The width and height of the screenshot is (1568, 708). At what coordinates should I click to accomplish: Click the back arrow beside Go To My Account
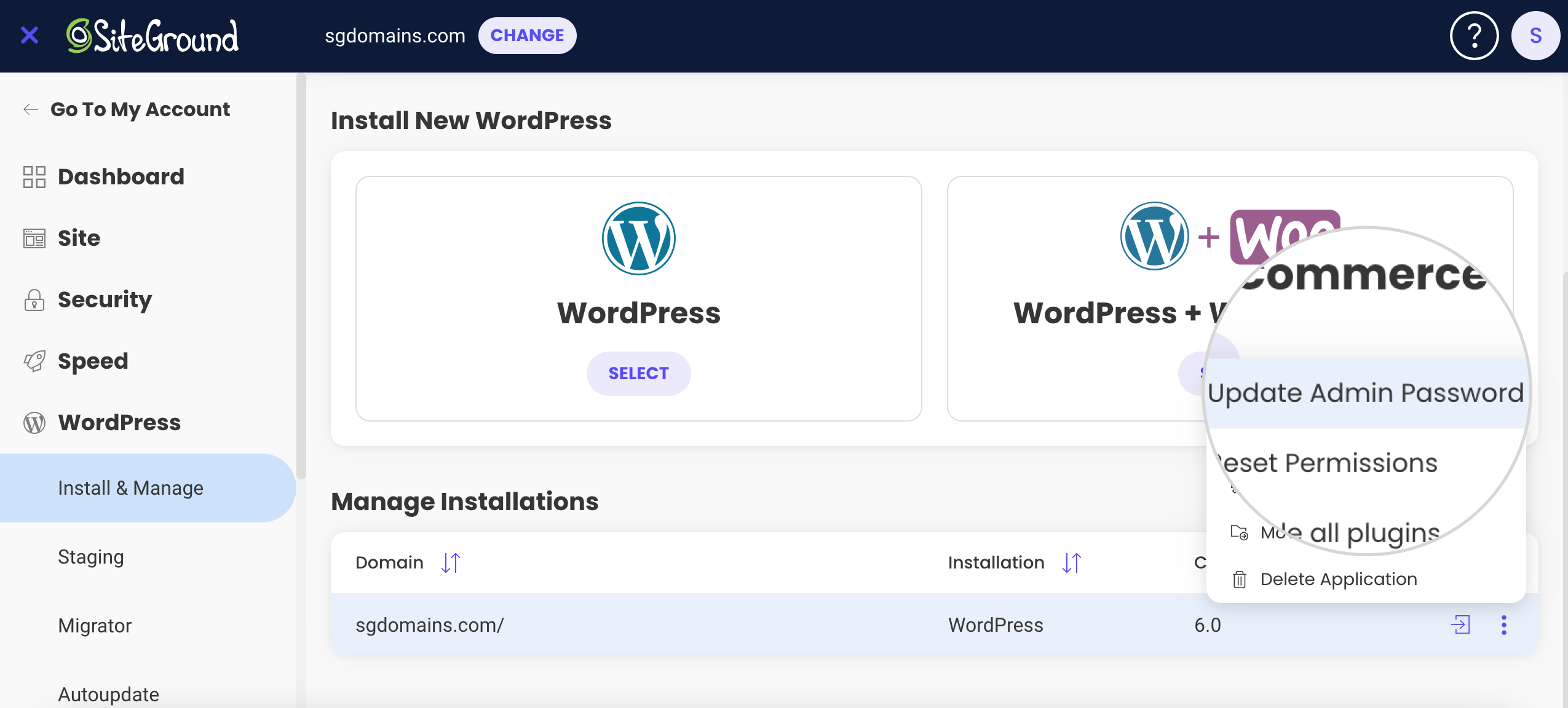31,109
